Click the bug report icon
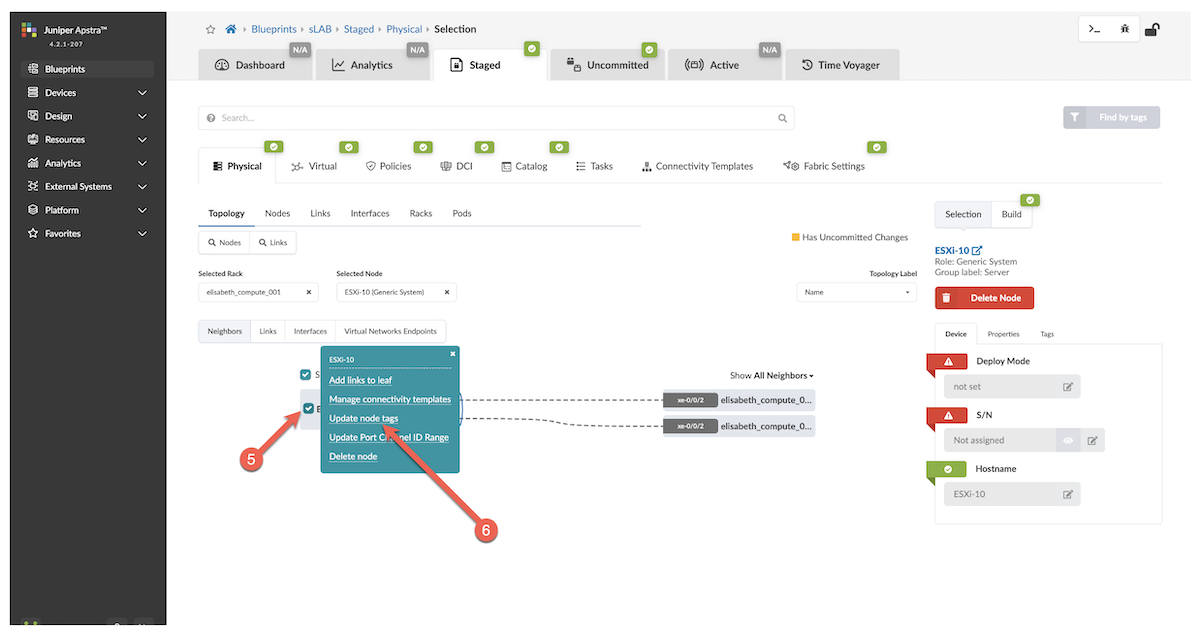This screenshot has width=1200, height=632. pyautogui.click(x=1125, y=30)
